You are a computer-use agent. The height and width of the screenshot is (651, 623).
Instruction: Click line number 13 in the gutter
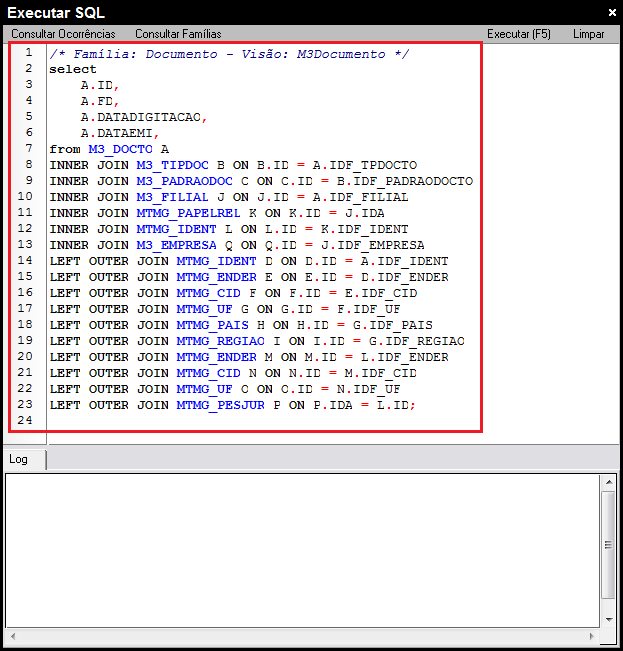click(25, 244)
